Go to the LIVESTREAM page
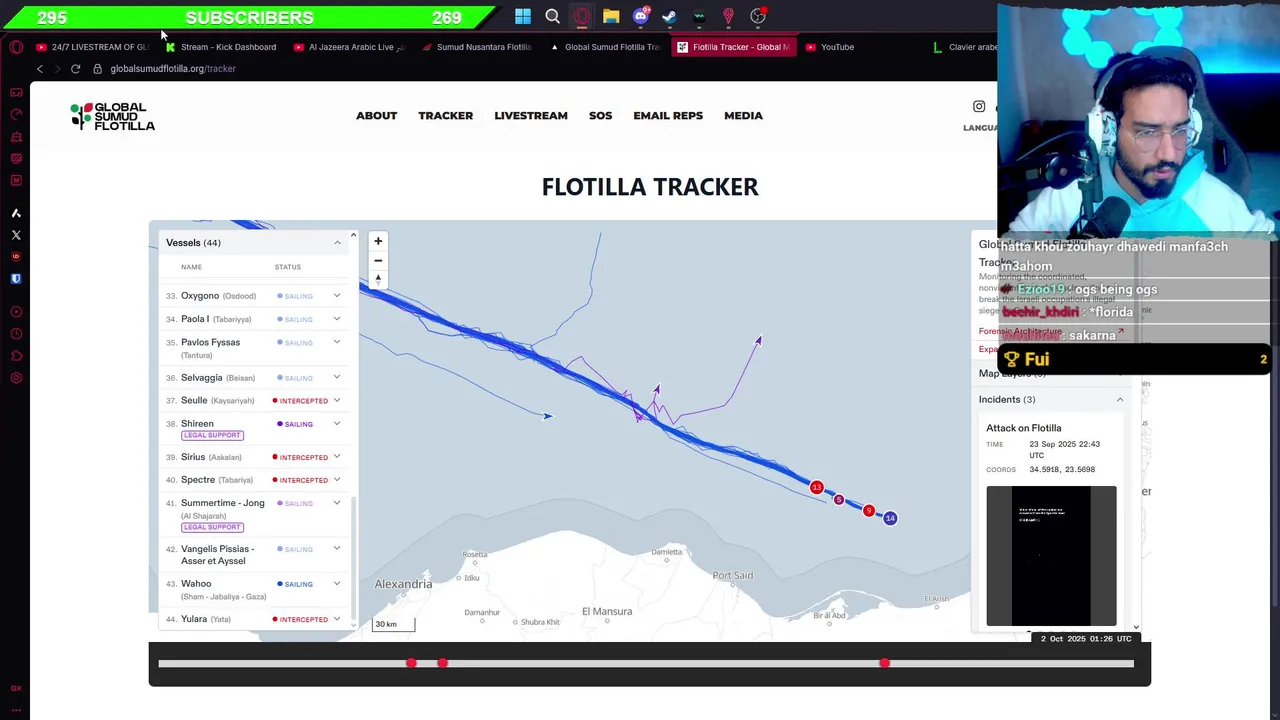 pyautogui.click(x=530, y=116)
